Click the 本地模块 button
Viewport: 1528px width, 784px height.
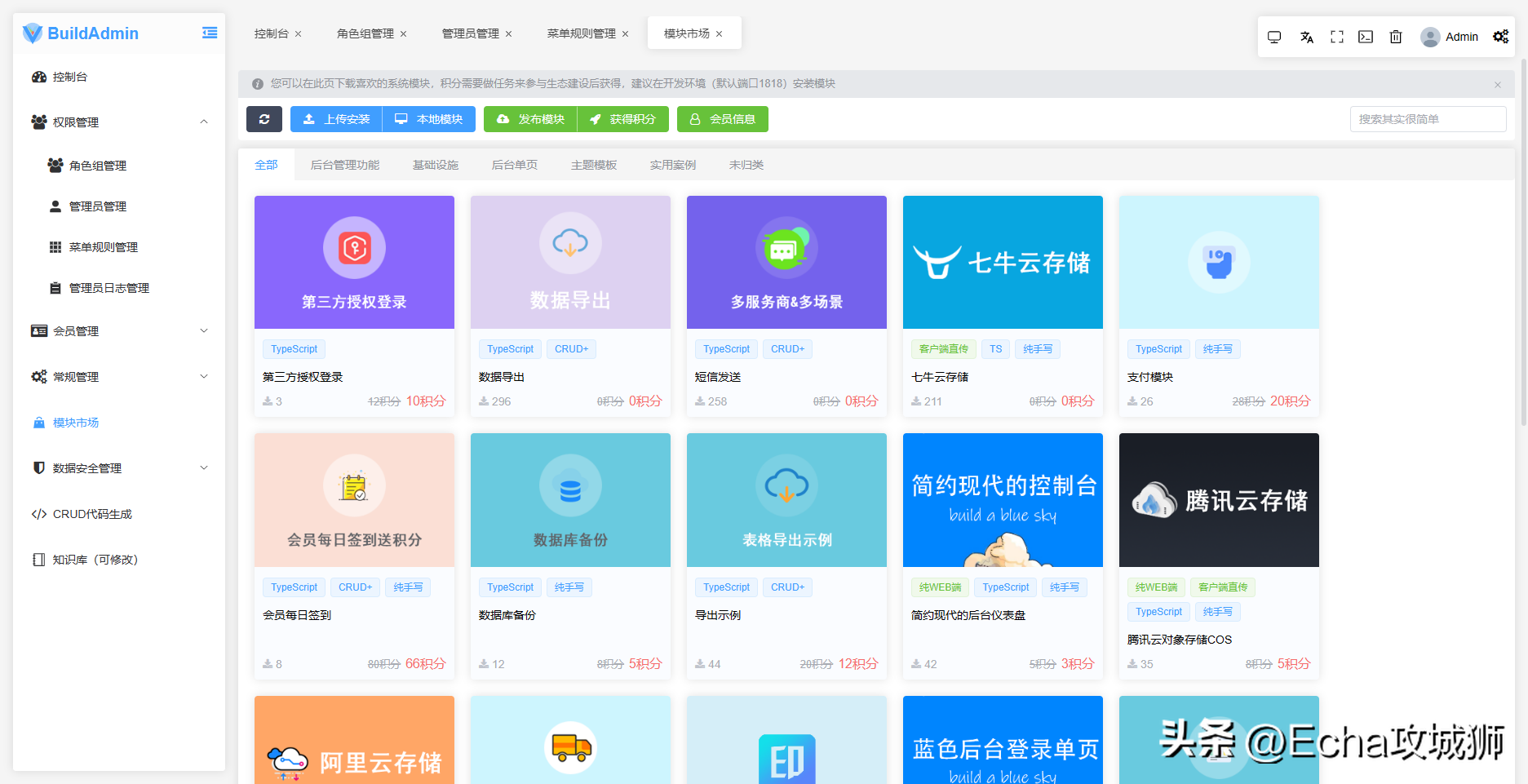(429, 119)
